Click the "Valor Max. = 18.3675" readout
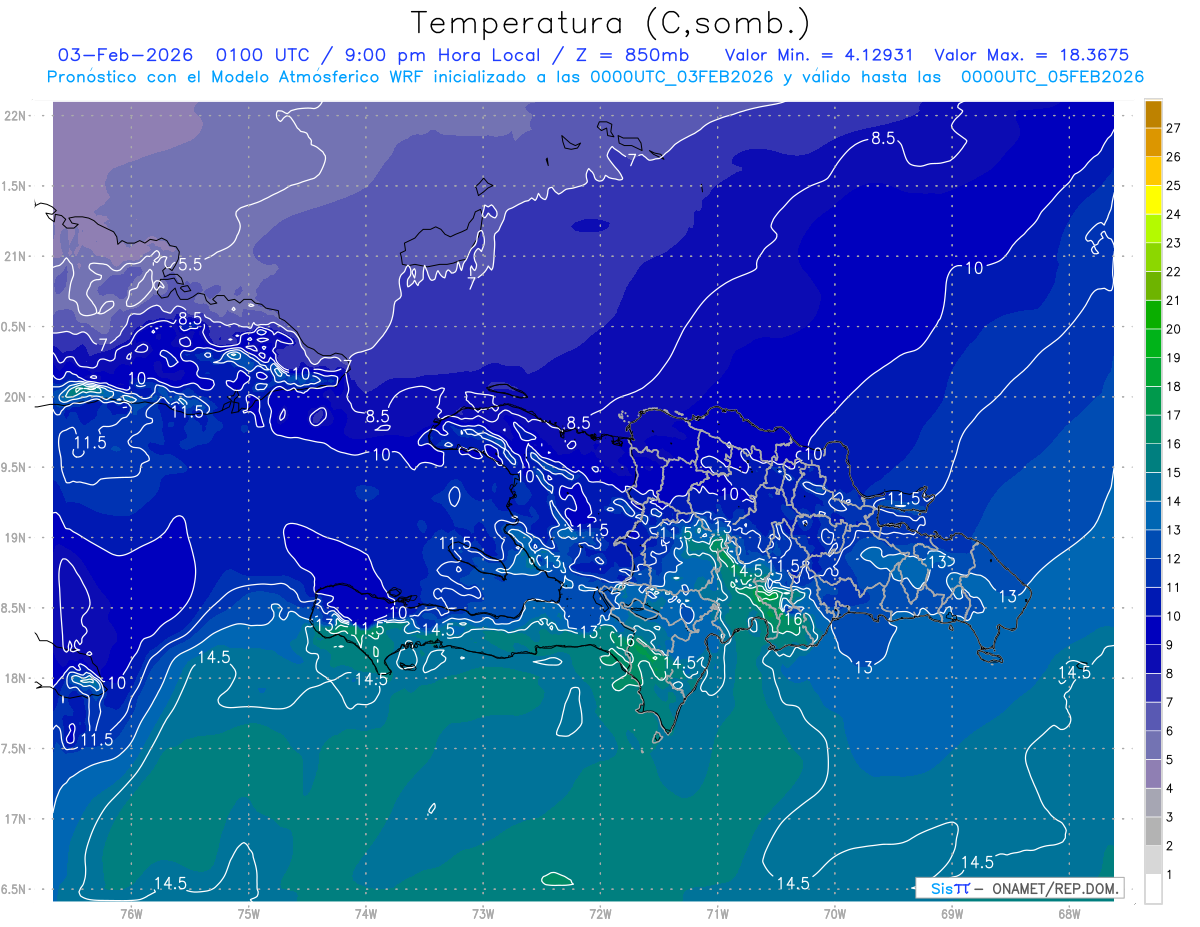Screen dimensions: 1200x927 [x=1031, y=55]
